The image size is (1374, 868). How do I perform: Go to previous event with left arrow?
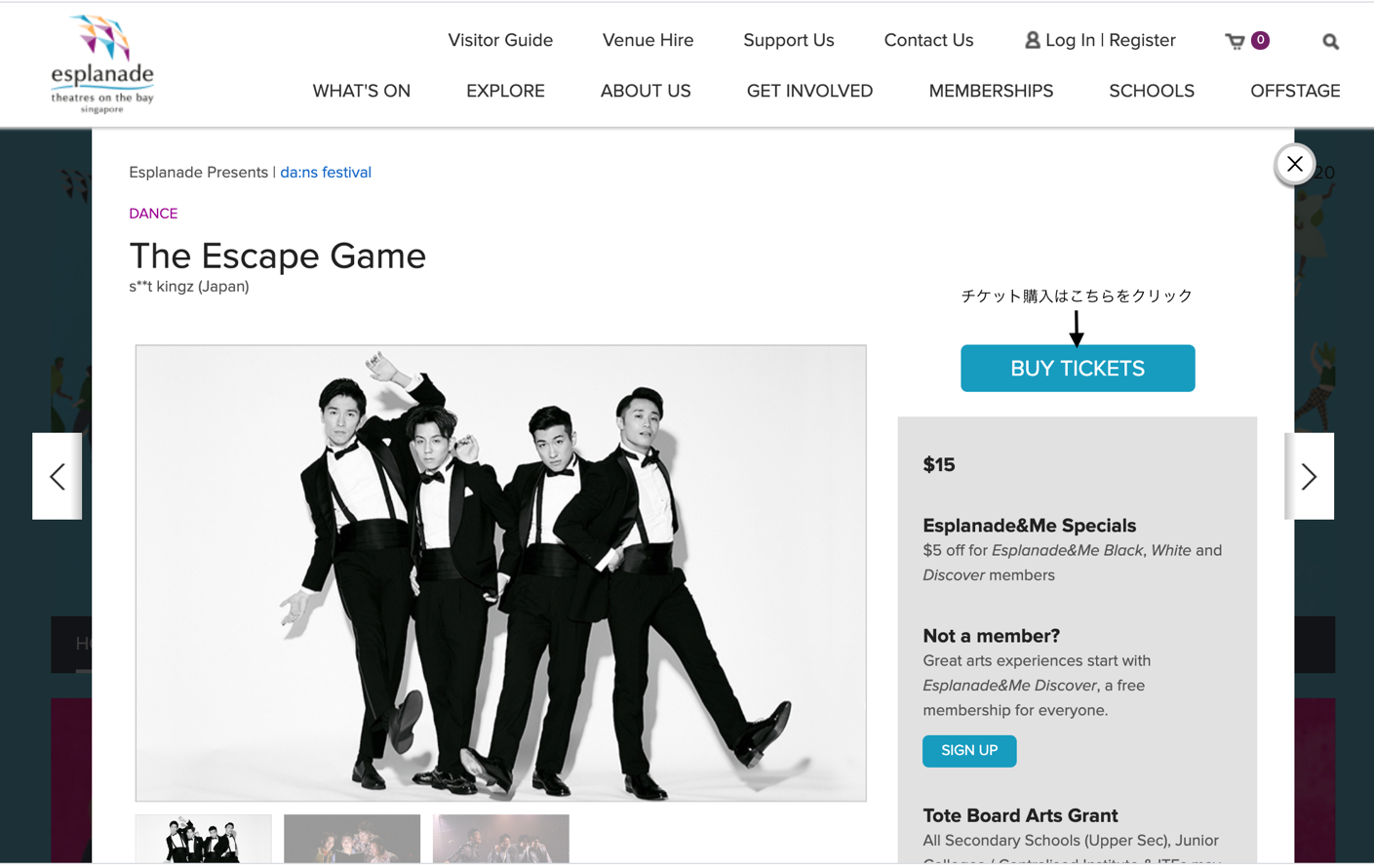click(x=58, y=476)
